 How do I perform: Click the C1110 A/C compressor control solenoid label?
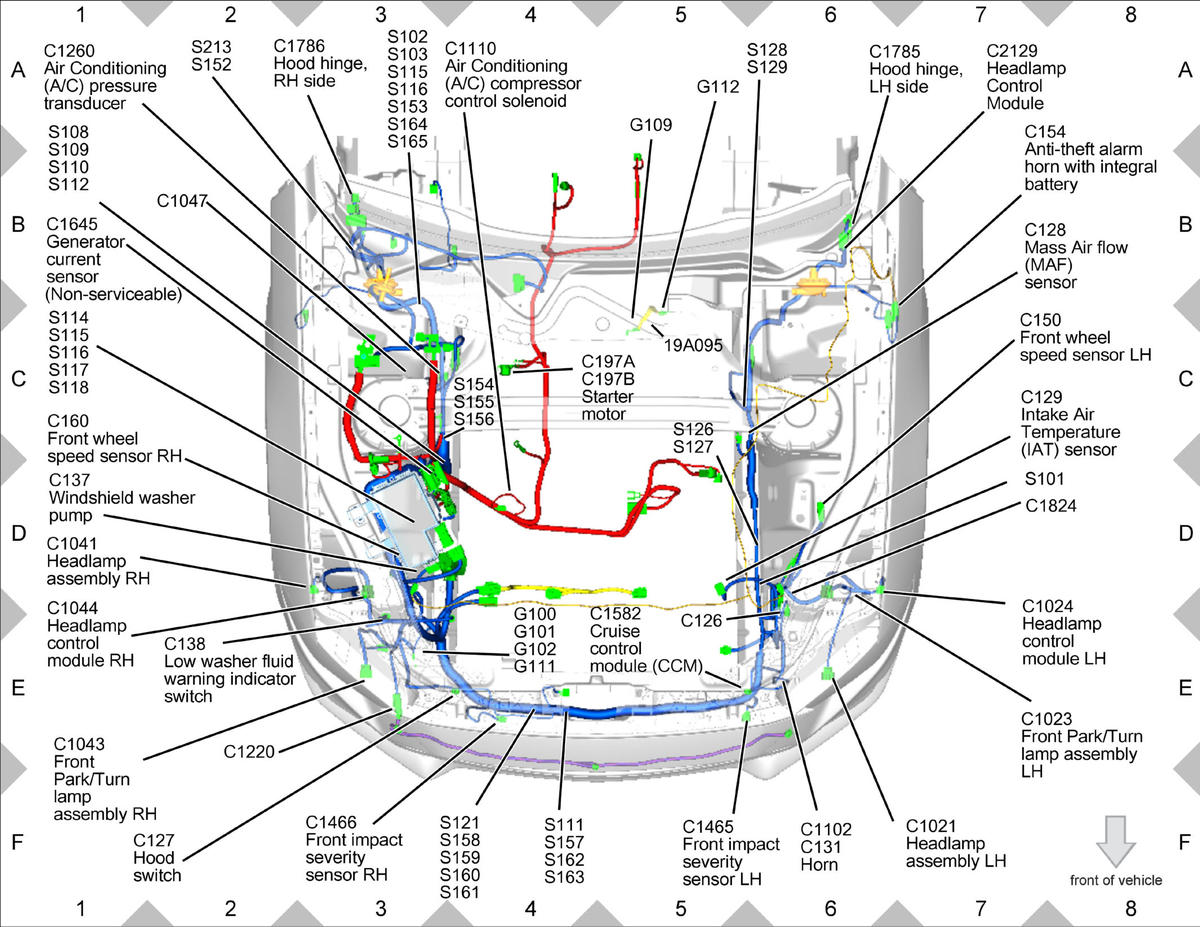(x=513, y=75)
